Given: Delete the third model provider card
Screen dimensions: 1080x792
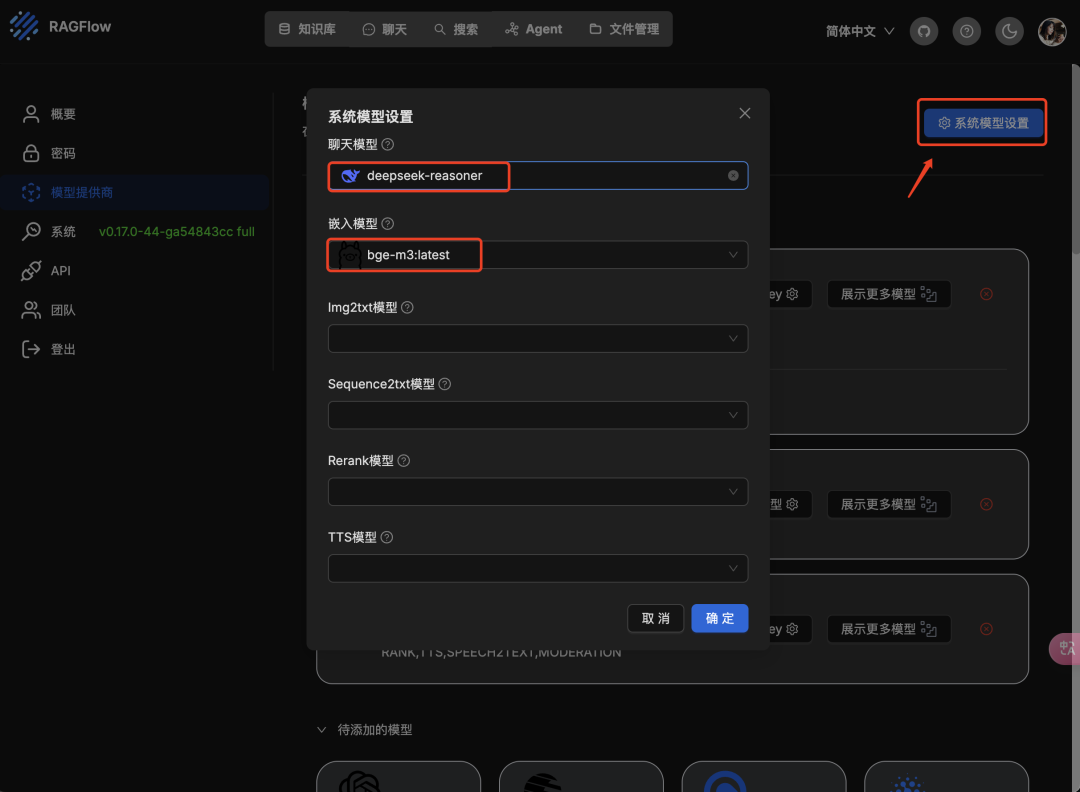Looking at the screenshot, I should pos(986,629).
